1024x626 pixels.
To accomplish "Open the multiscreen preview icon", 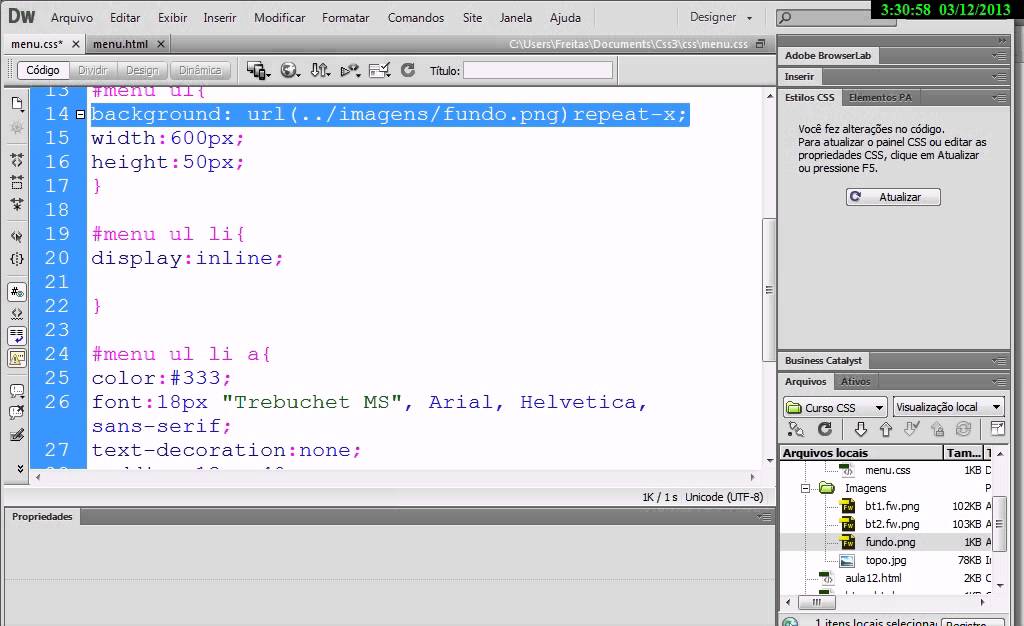I will (258, 70).
